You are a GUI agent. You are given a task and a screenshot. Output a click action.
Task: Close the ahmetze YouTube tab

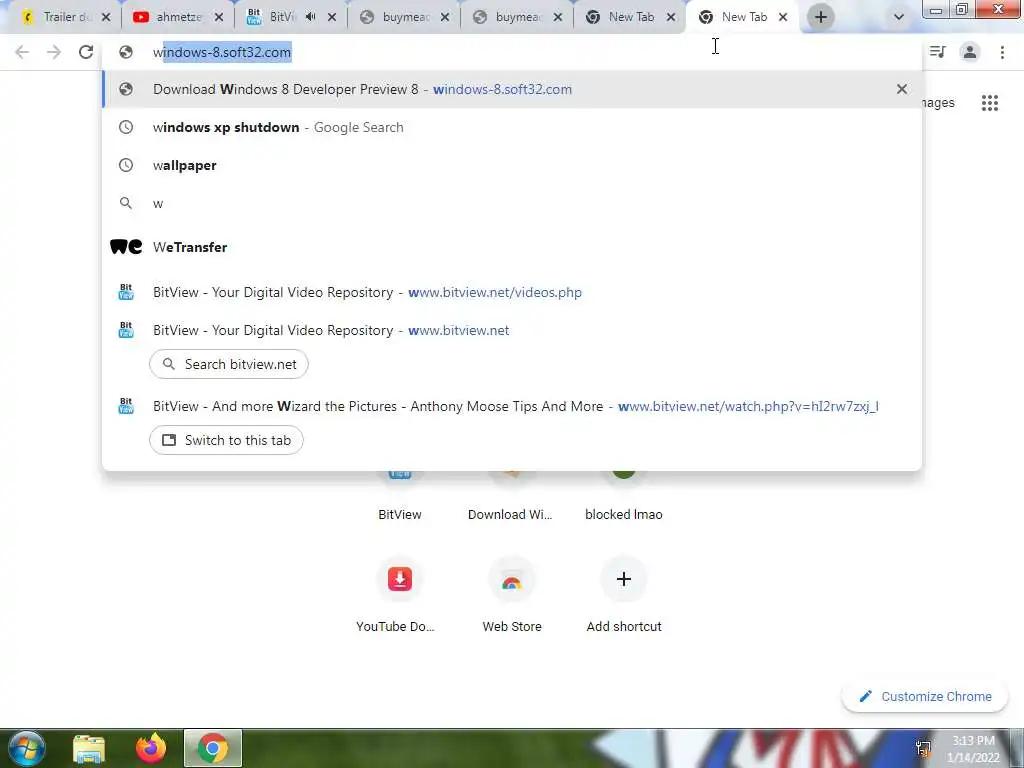tap(219, 18)
